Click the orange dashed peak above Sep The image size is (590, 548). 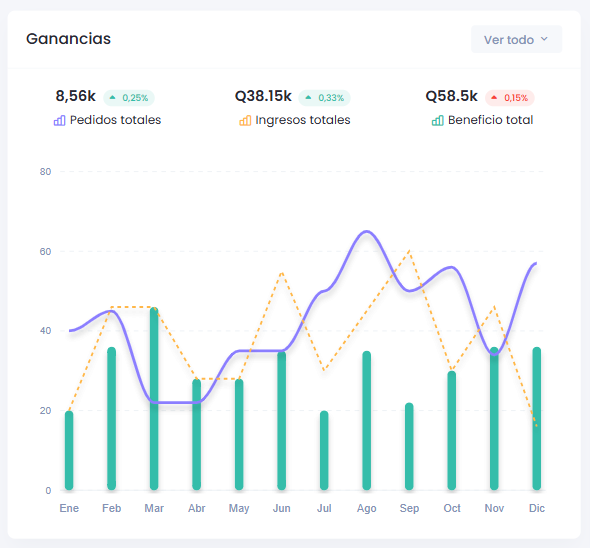[409, 251]
